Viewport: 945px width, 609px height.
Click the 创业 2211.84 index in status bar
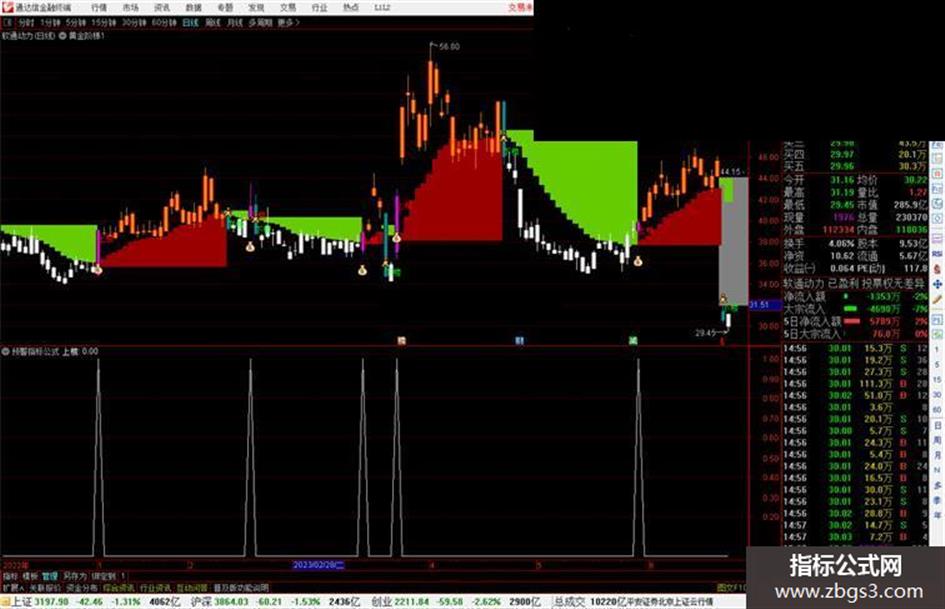tap(400, 602)
